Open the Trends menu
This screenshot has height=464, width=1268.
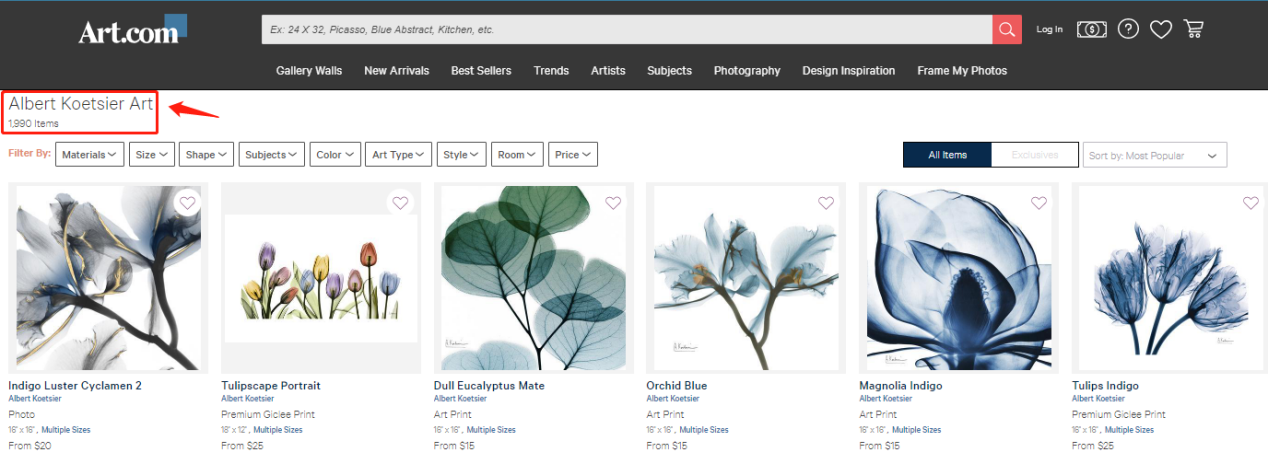click(x=551, y=71)
